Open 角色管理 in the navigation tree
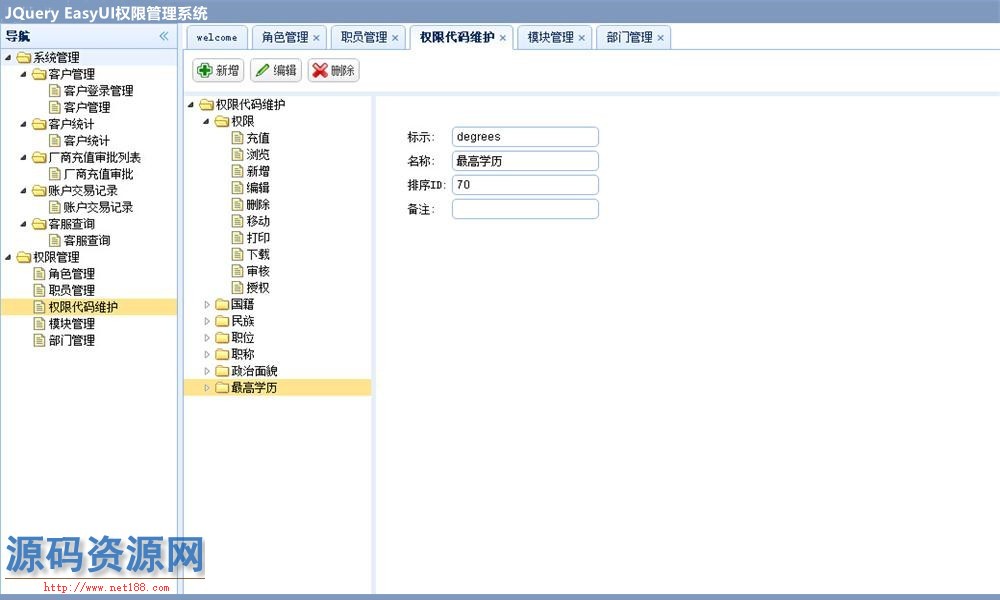Image resolution: width=1000 pixels, height=600 pixels. [x=71, y=274]
